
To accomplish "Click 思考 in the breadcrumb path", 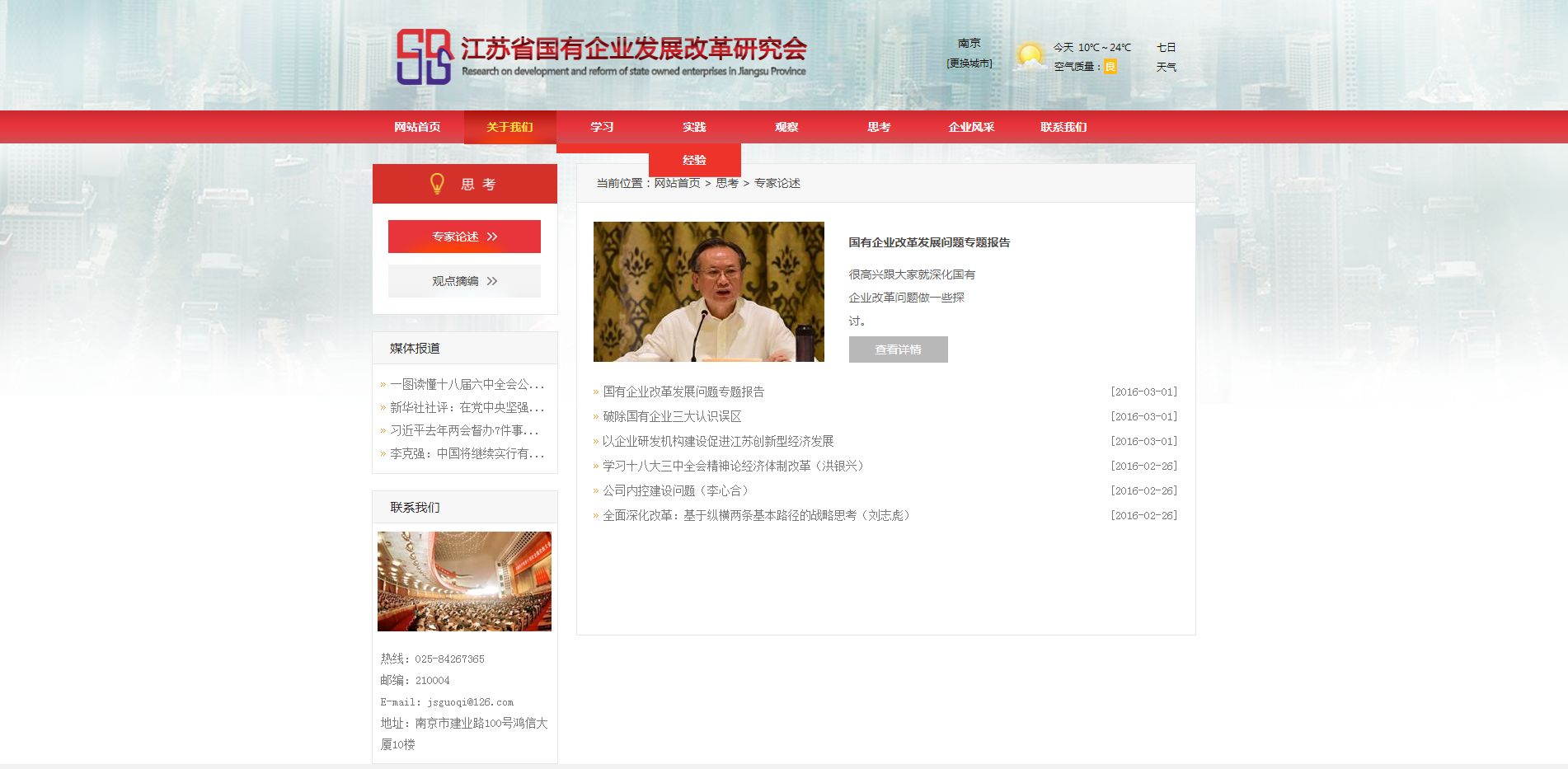I will point(726,183).
